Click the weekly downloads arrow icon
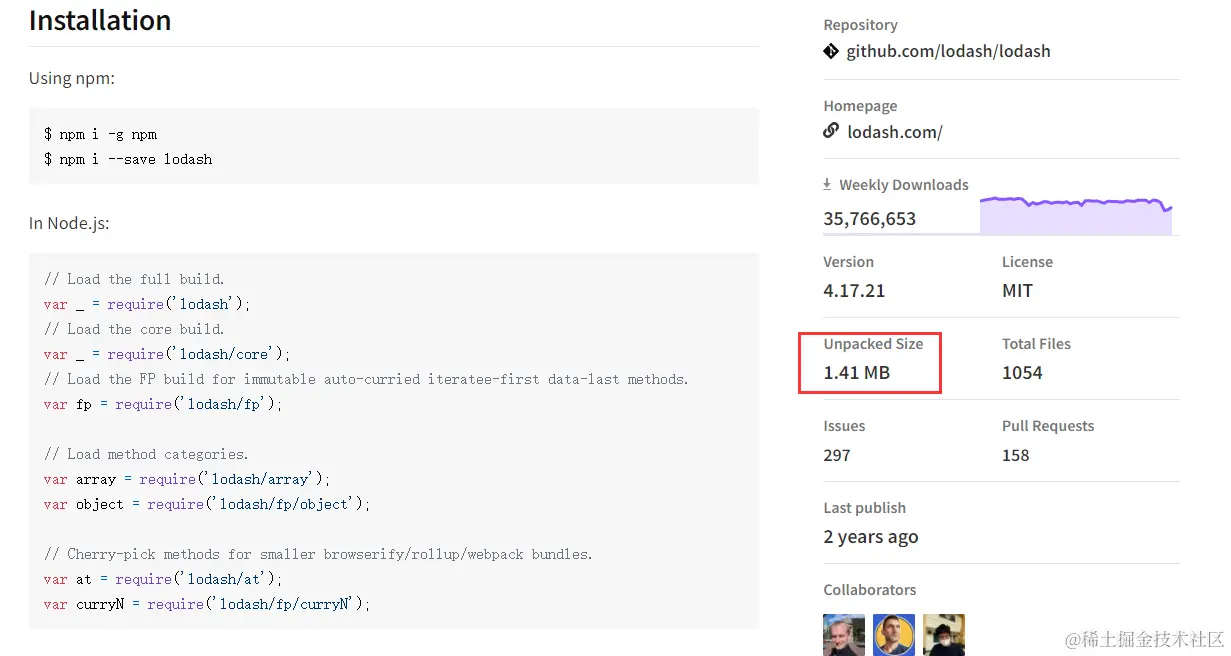Viewport: 1231px width, 656px height. (x=828, y=185)
